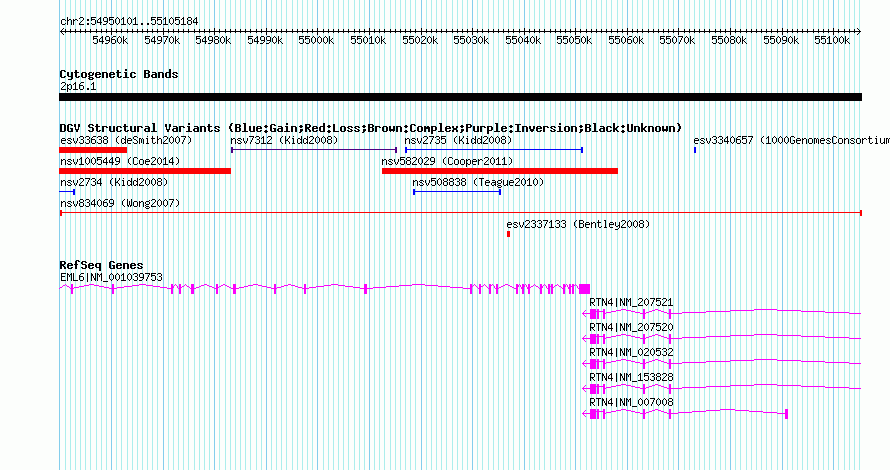Select the blue nsv2735 gain bar

pyautogui.click(x=494, y=150)
